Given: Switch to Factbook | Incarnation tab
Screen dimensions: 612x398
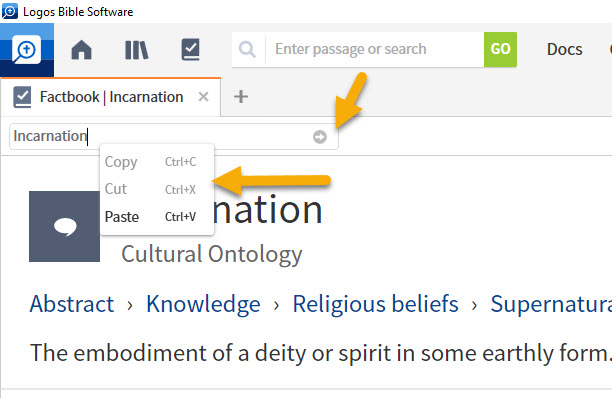Looking at the screenshot, I should pyautogui.click(x=111, y=97).
